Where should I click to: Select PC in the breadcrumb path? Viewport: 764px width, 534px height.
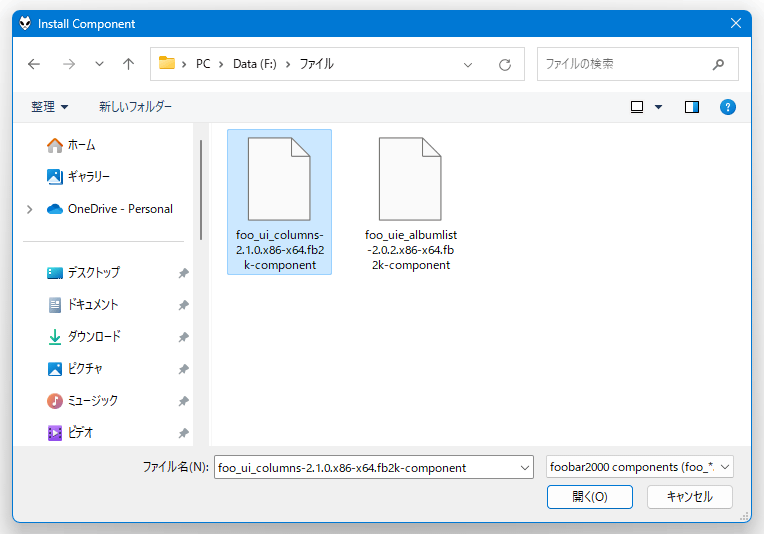(203, 64)
